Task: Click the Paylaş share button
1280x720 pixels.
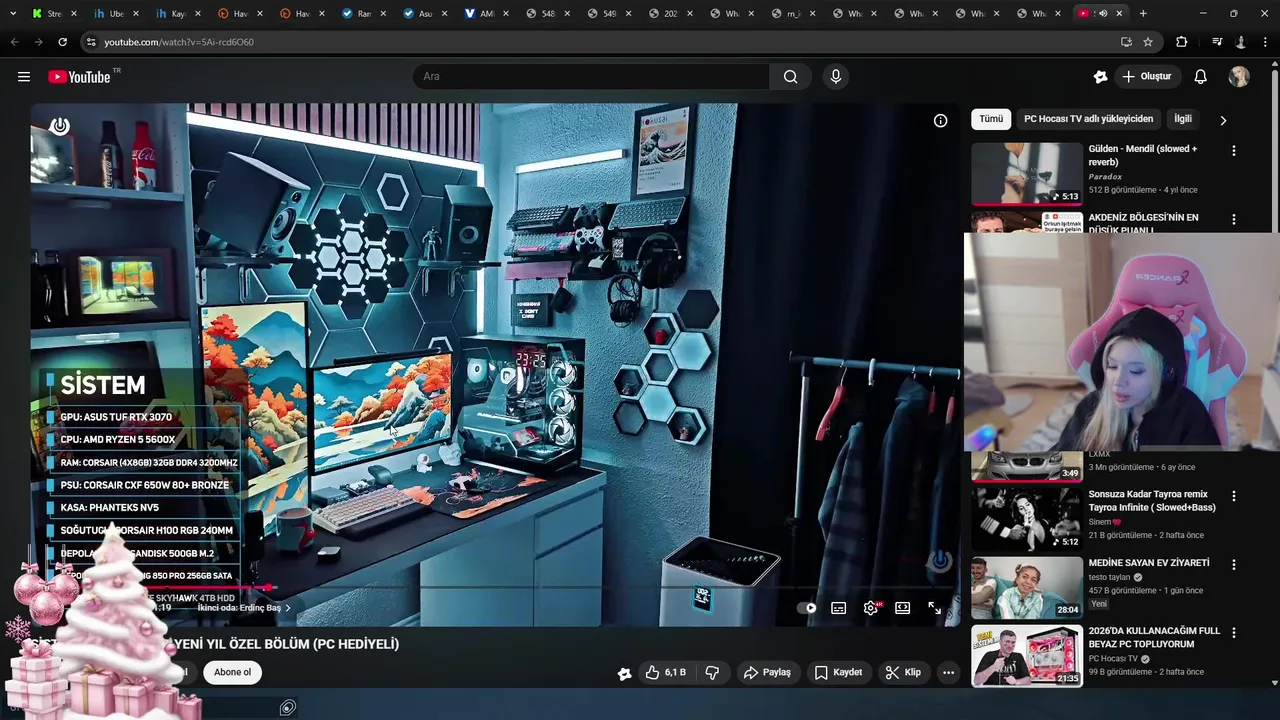Action: (767, 672)
